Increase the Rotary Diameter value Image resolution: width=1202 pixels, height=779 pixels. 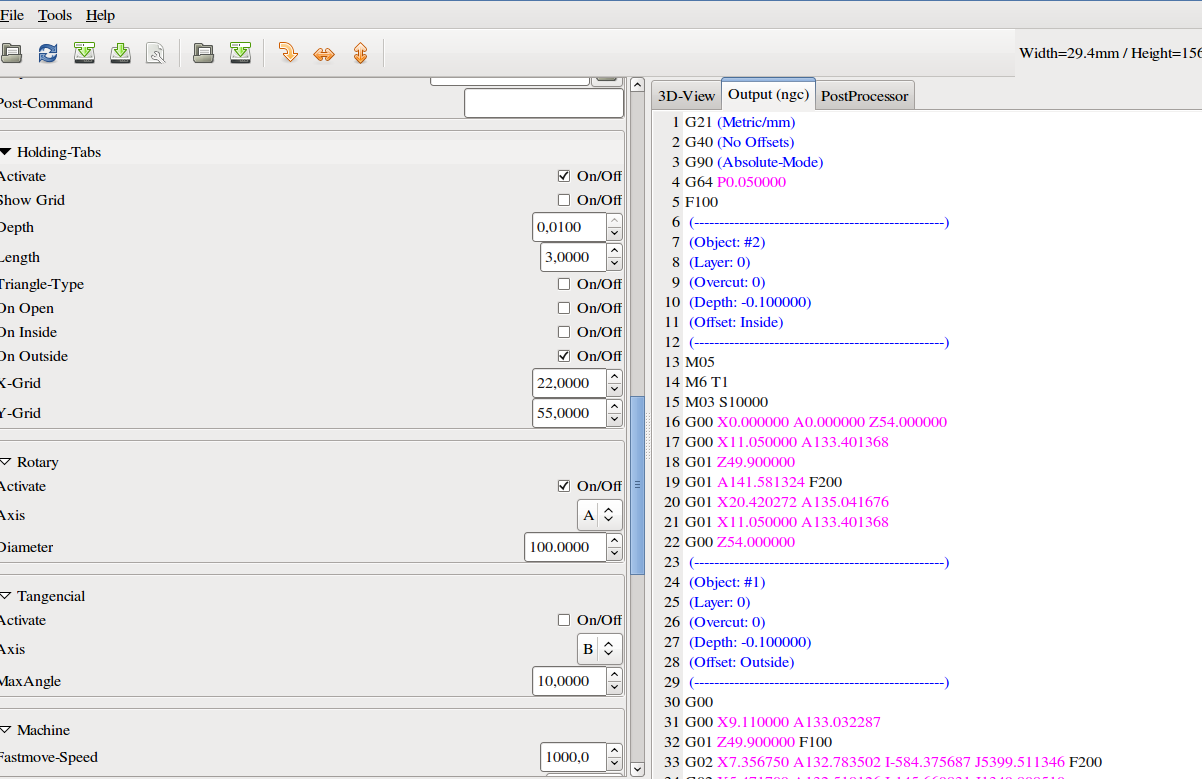click(x=615, y=540)
